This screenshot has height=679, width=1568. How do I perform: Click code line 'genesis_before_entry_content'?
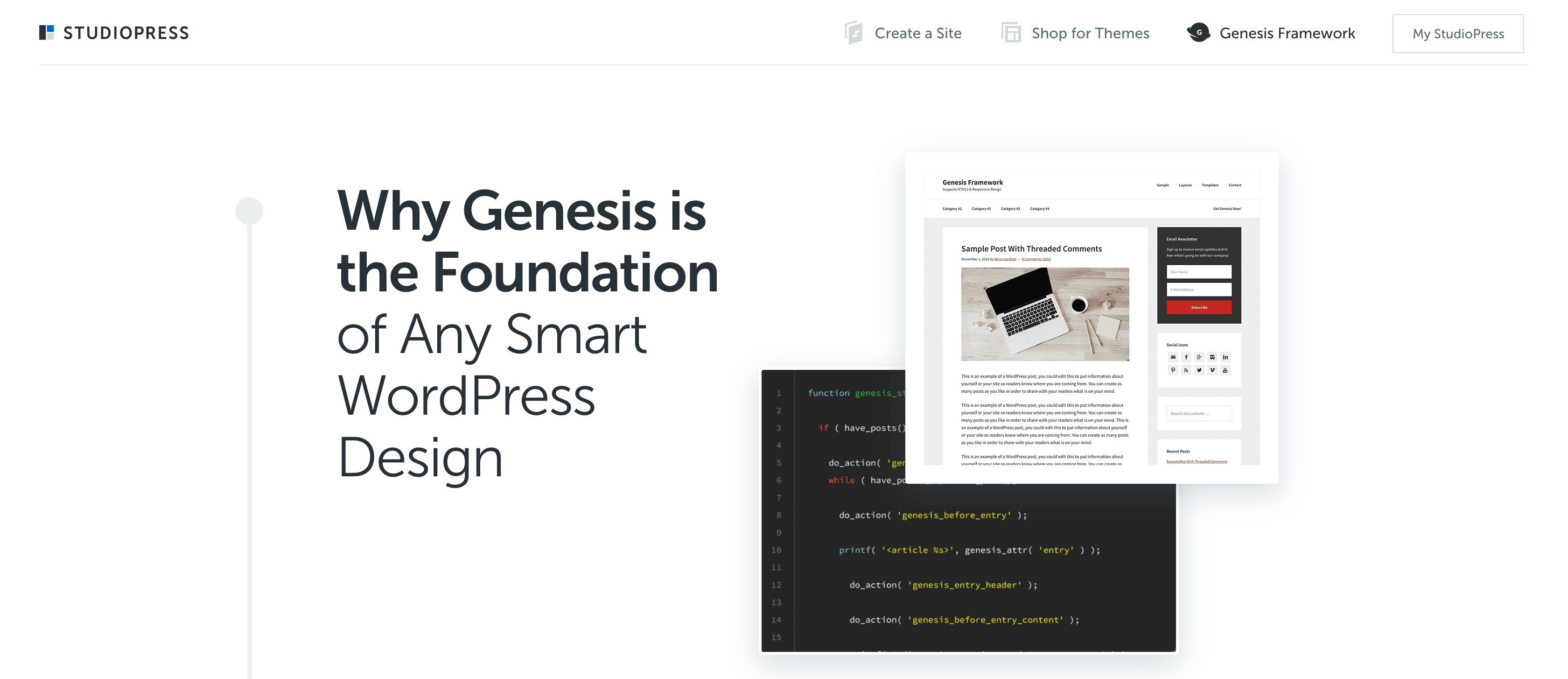click(964, 620)
